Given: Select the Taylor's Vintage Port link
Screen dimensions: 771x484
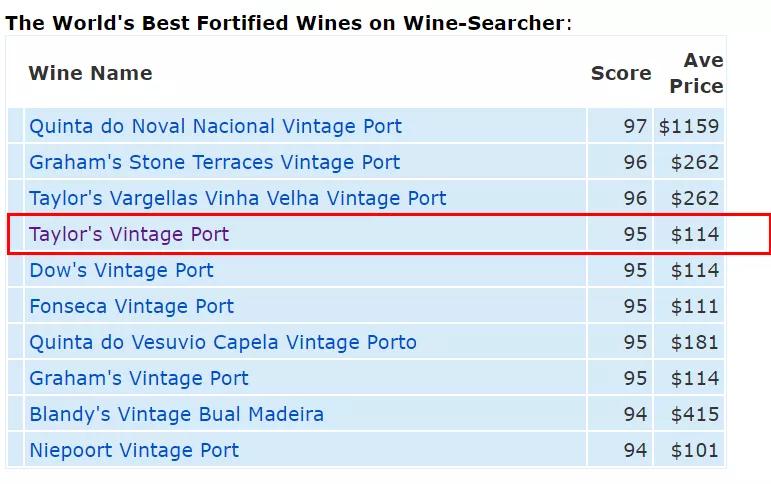Looking at the screenshot, I should [x=129, y=235].
